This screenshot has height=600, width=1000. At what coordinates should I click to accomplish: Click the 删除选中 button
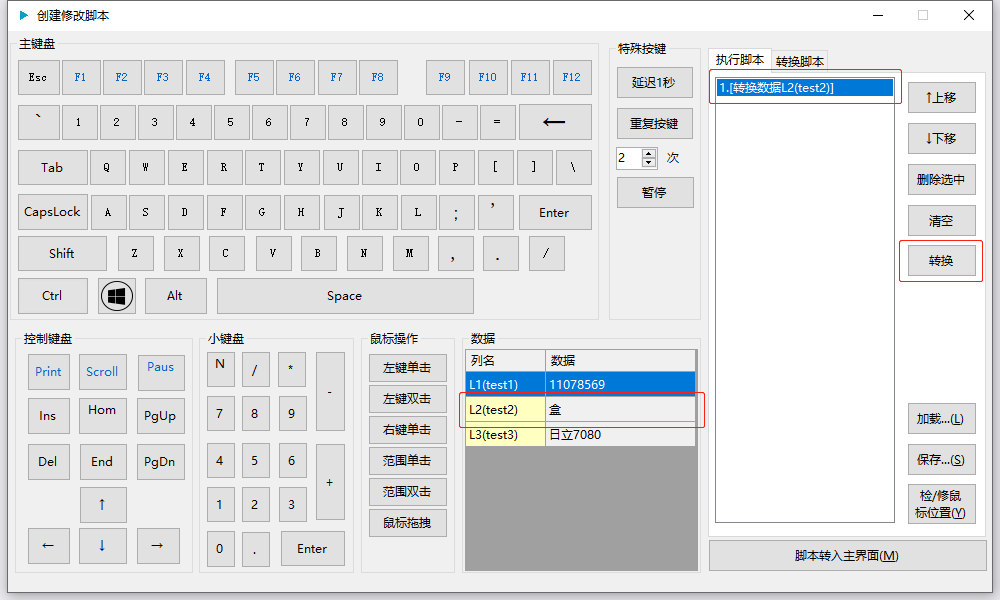(x=941, y=179)
